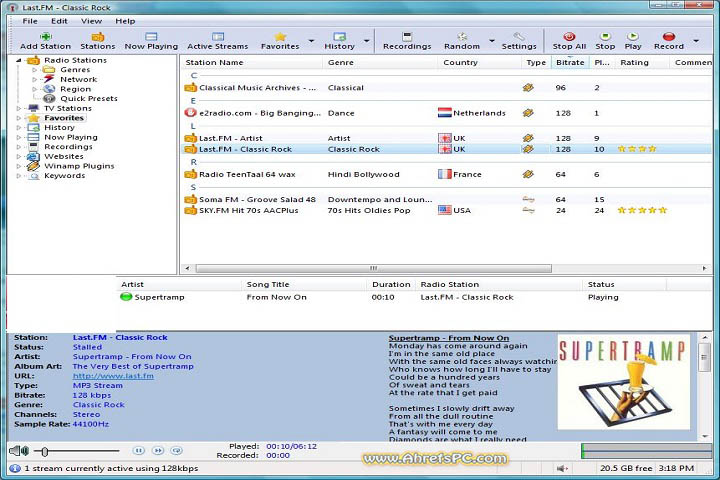The image size is (720, 480).
Task: Click the third round playback control button
Action: pos(176,451)
